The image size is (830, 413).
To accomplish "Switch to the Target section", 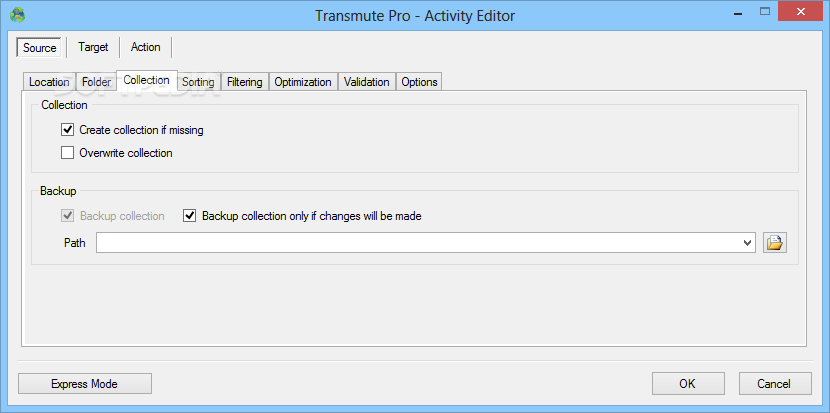I will pos(93,47).
